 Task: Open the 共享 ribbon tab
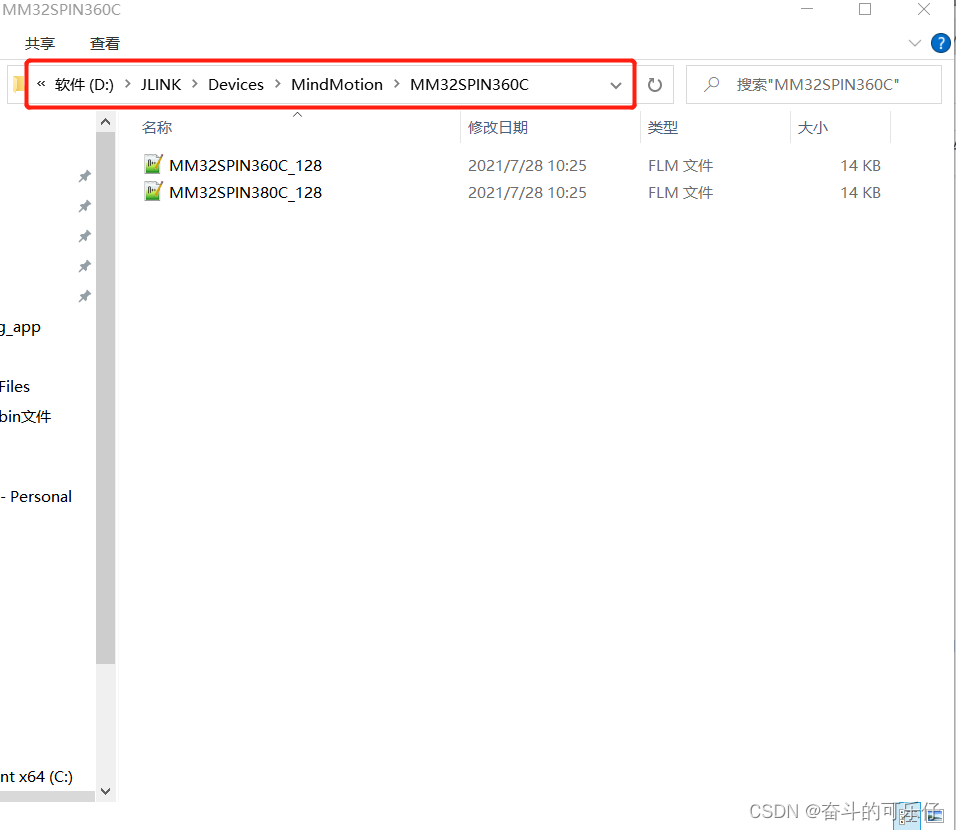click(40, 44)
